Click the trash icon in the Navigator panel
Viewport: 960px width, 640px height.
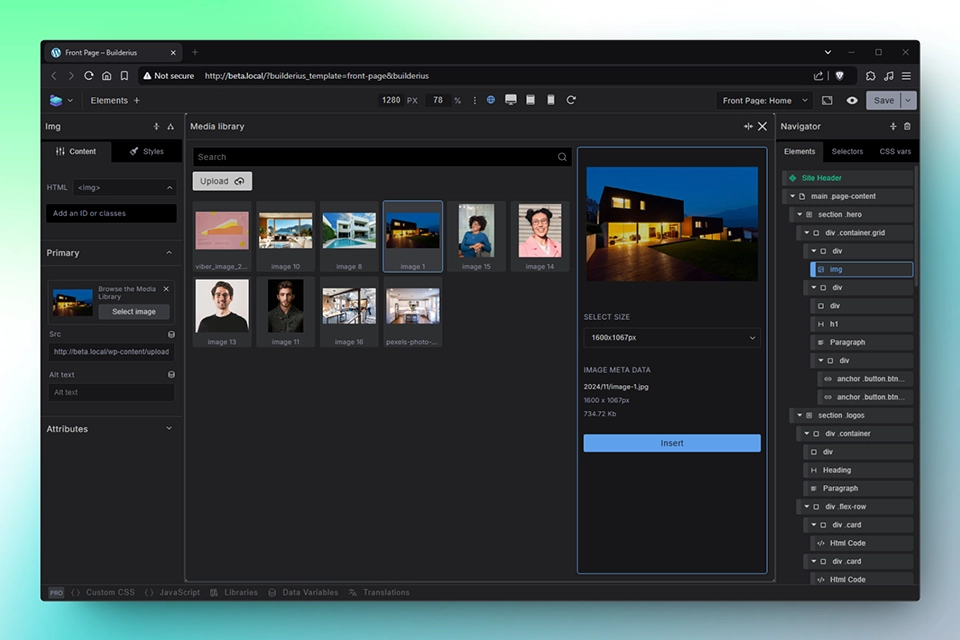907,126
